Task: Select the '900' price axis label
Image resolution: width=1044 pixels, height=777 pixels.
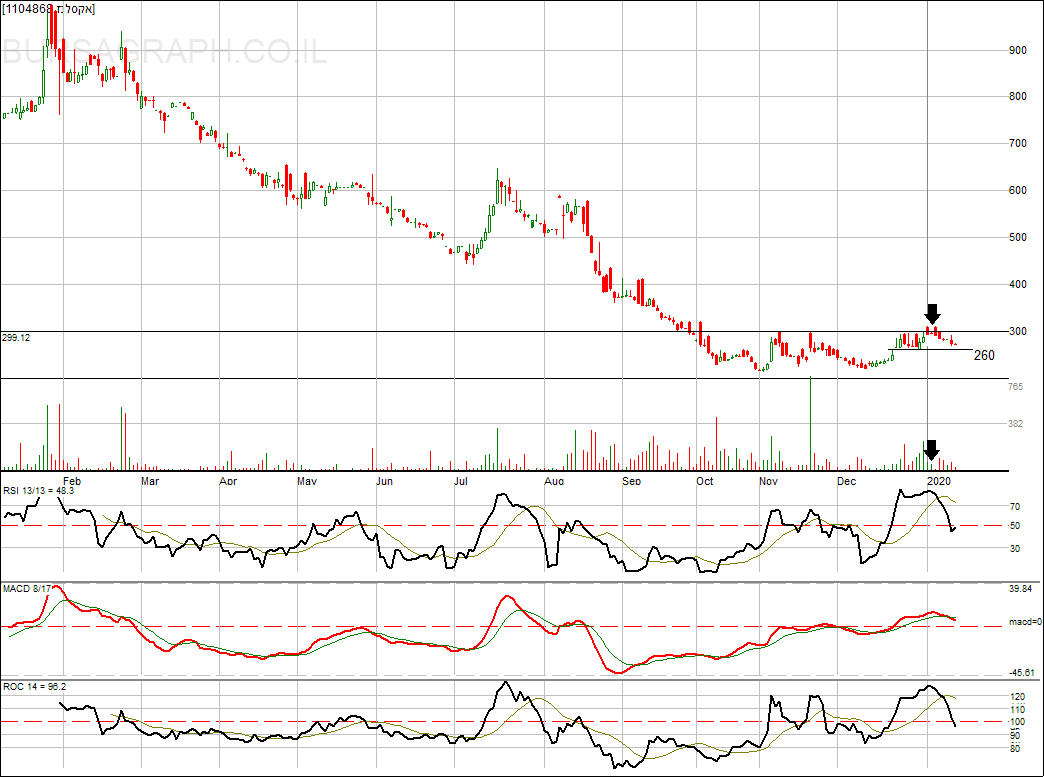Action: pyautogui.click(x=1017, y=50)
